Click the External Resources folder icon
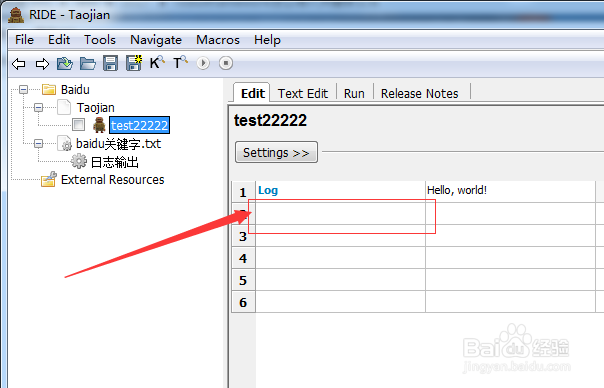This screenshot has height=388, width=604. [49, 180]
